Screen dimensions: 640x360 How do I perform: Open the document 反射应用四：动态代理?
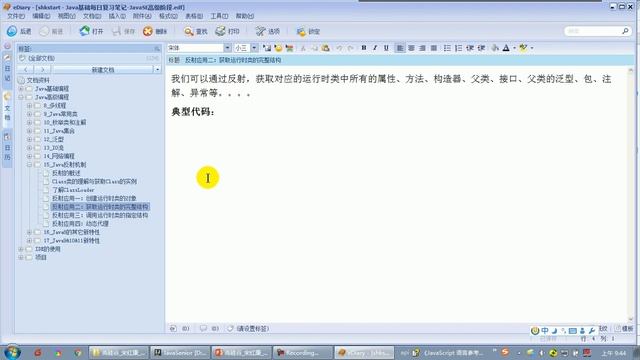point(80,224)
